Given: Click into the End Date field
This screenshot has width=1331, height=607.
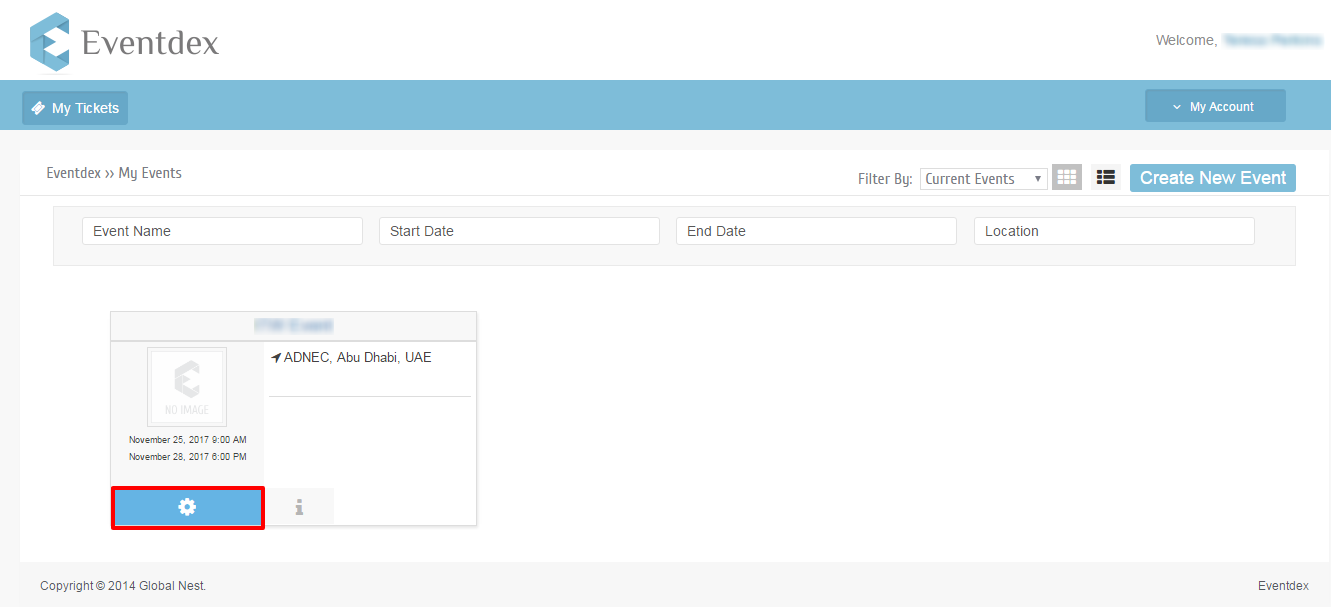Looking at the screenshot, I should click(x=816, y=231).
